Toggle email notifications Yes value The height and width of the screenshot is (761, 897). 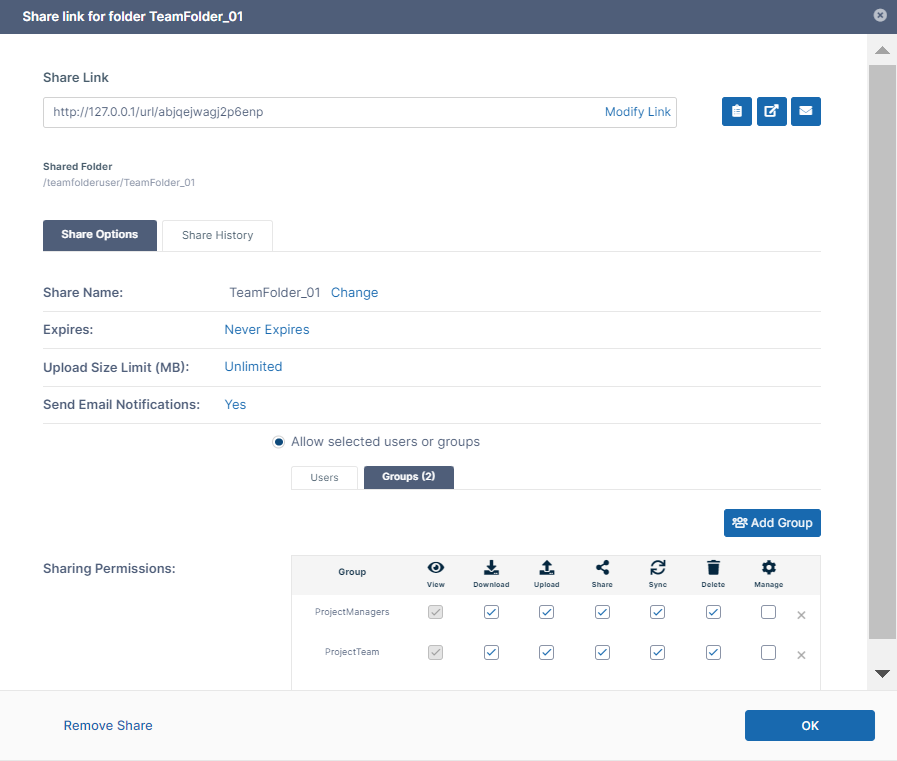pyautogui.click(x=235, y=405)
